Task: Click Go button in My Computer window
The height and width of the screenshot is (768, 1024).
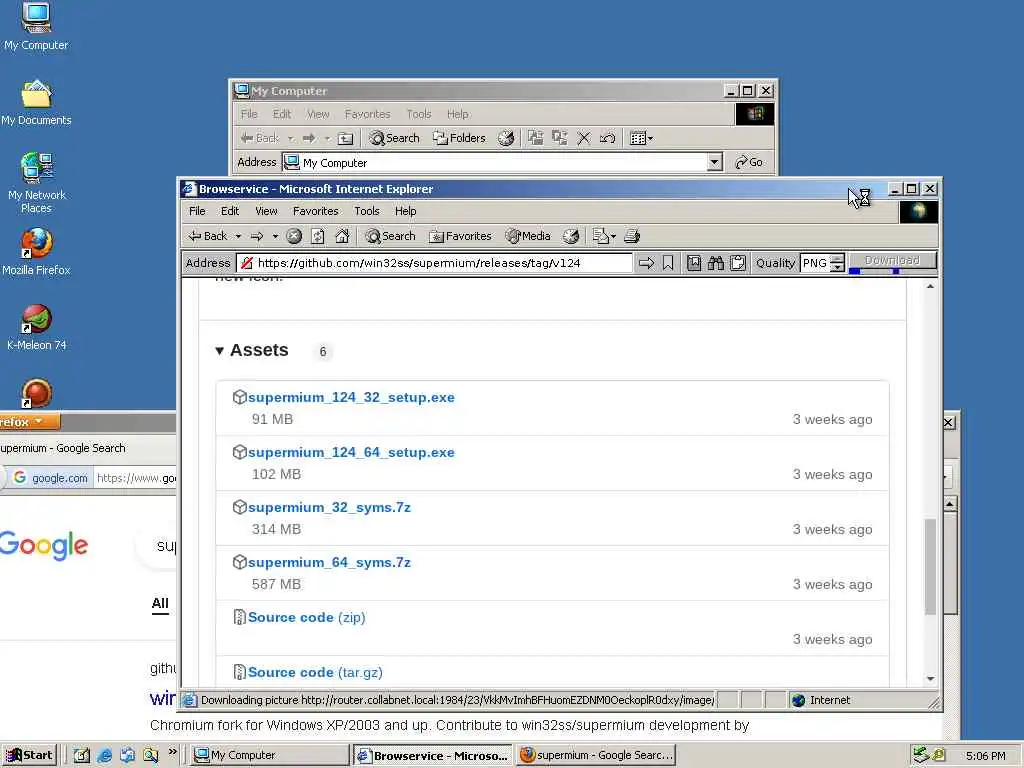Action: [748, 162]
